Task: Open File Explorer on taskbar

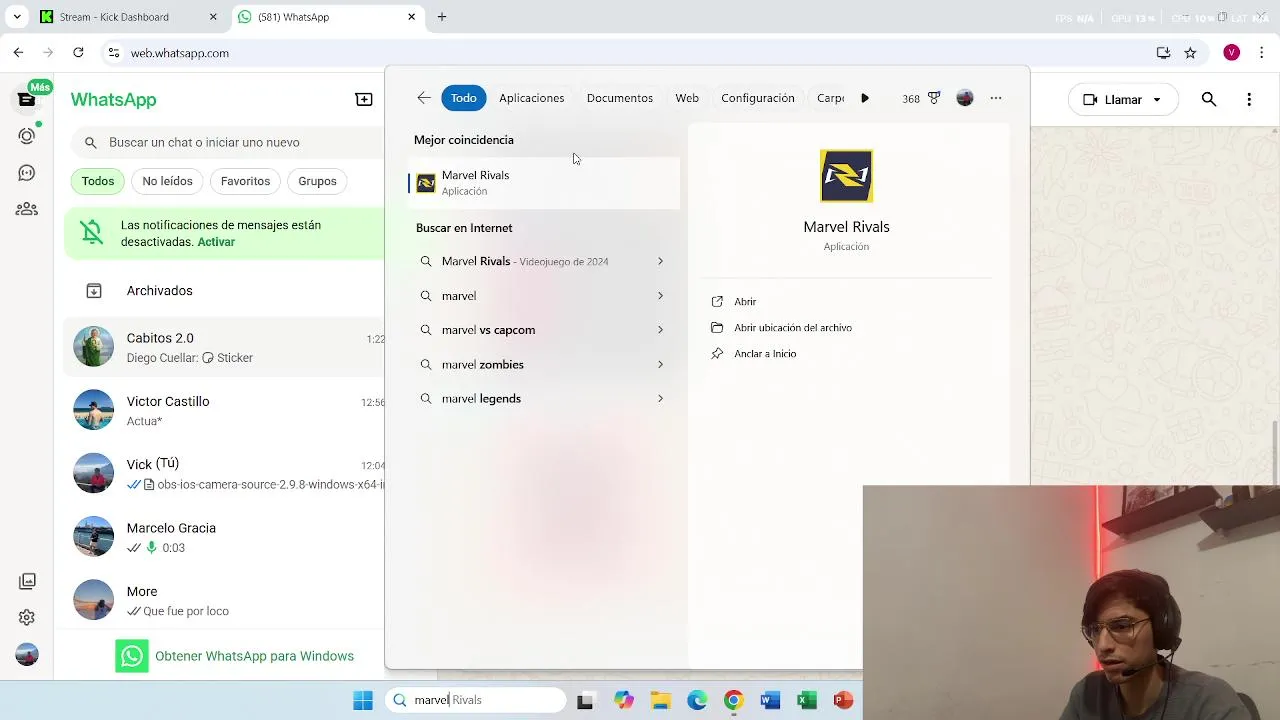Action: [x=660, y=700]
